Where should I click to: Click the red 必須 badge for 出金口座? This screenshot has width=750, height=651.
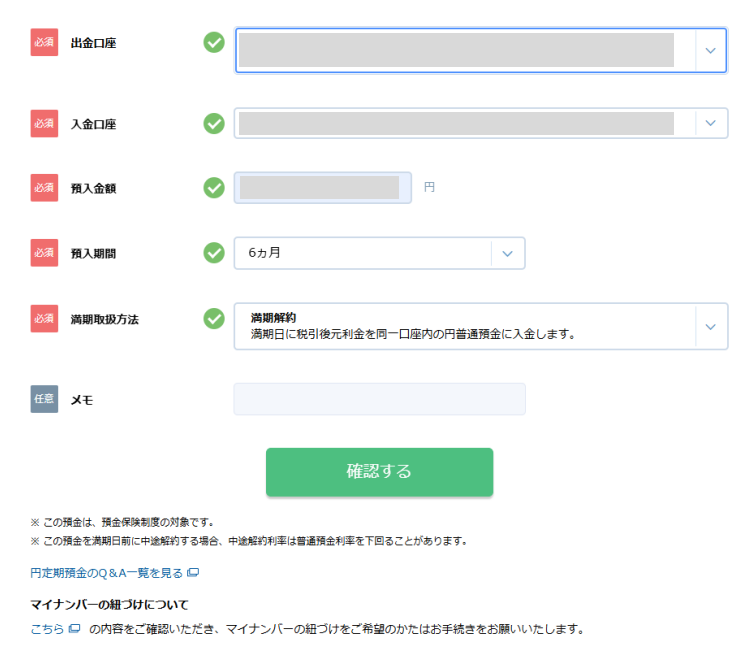pyautogui.click(x=45, y=43)
